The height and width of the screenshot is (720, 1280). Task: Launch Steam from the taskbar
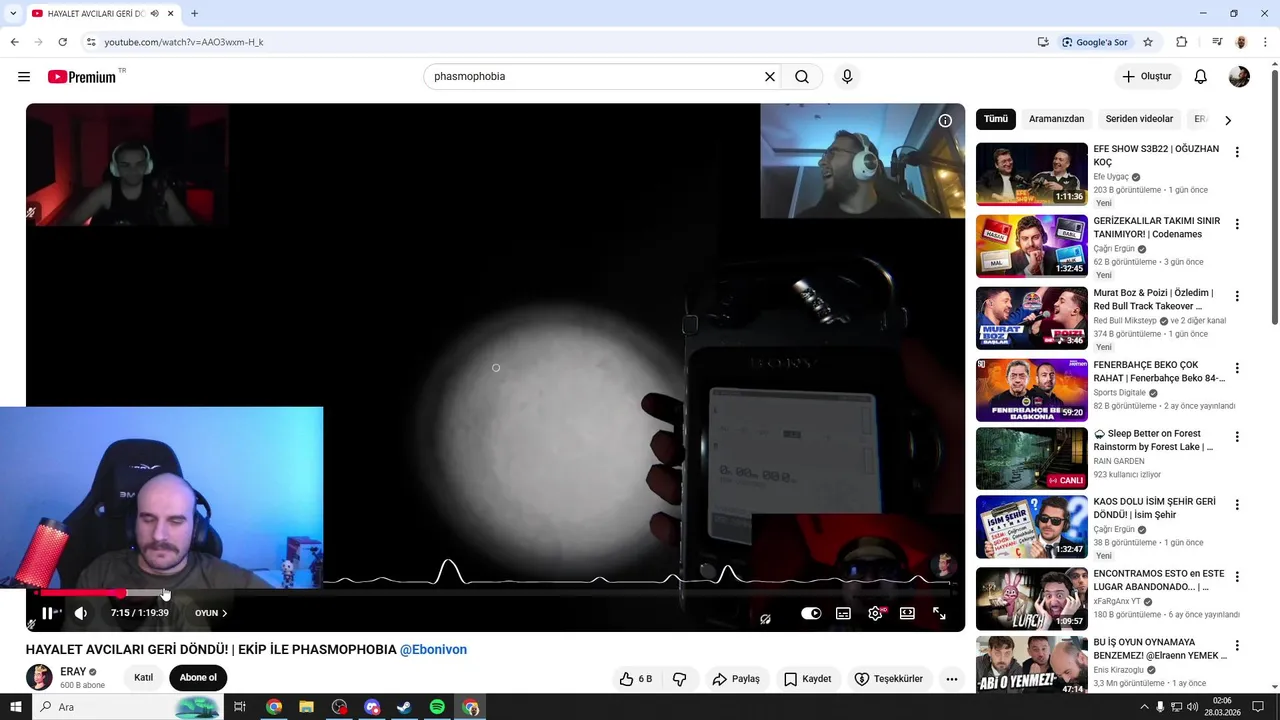pos(404,707)
